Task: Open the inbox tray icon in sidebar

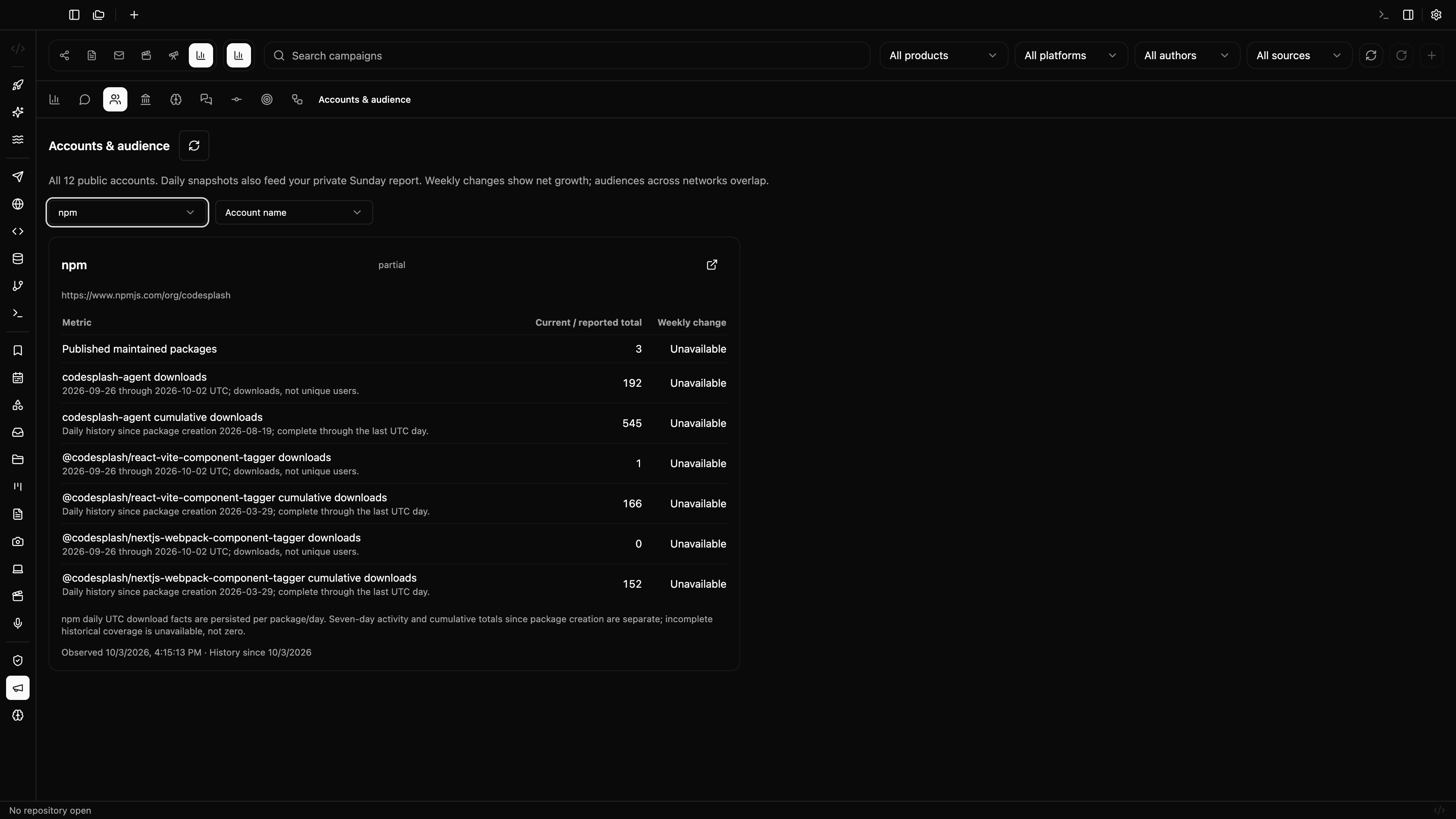Action: point(18,432)
